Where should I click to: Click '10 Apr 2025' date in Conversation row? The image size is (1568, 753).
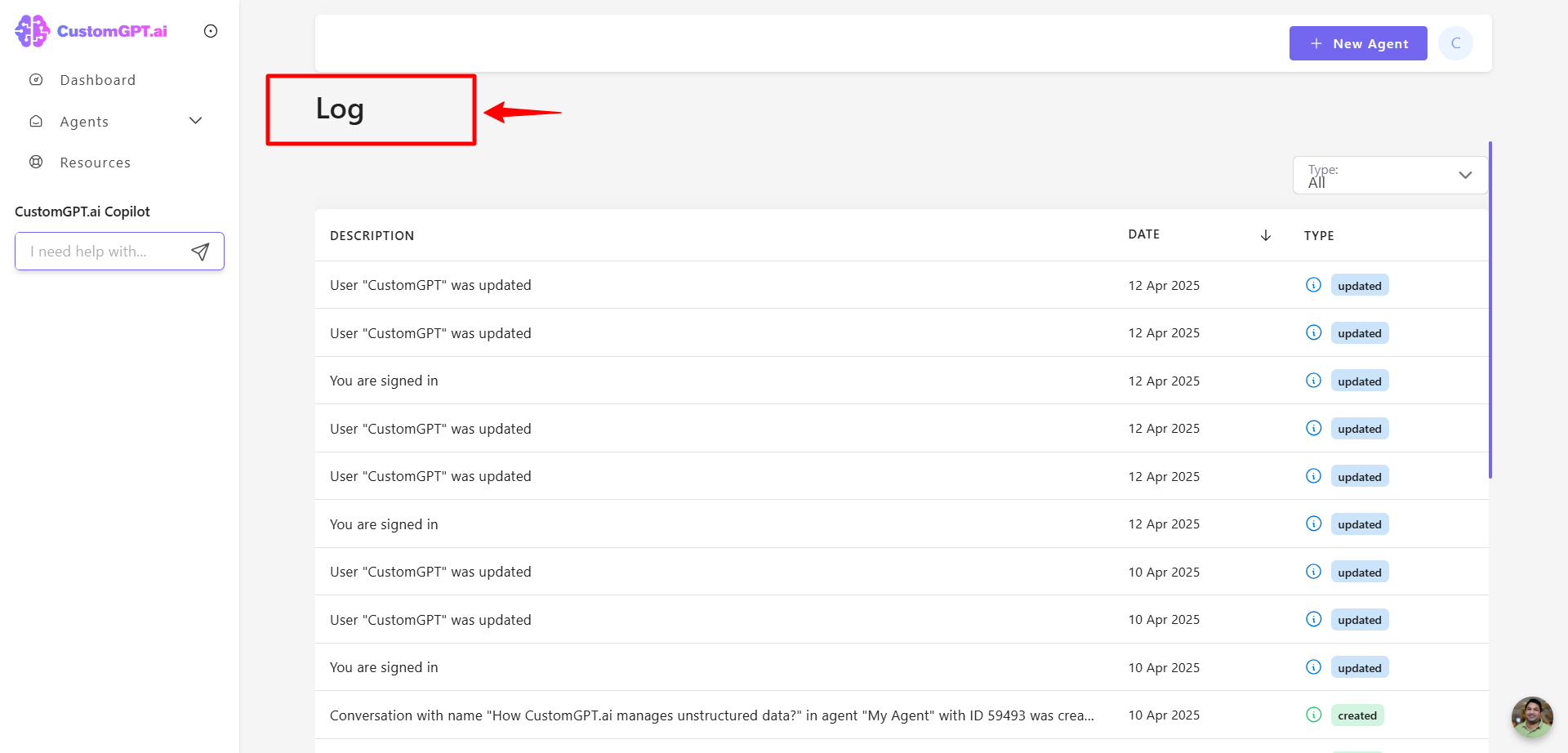click(x=1164, y=715)
